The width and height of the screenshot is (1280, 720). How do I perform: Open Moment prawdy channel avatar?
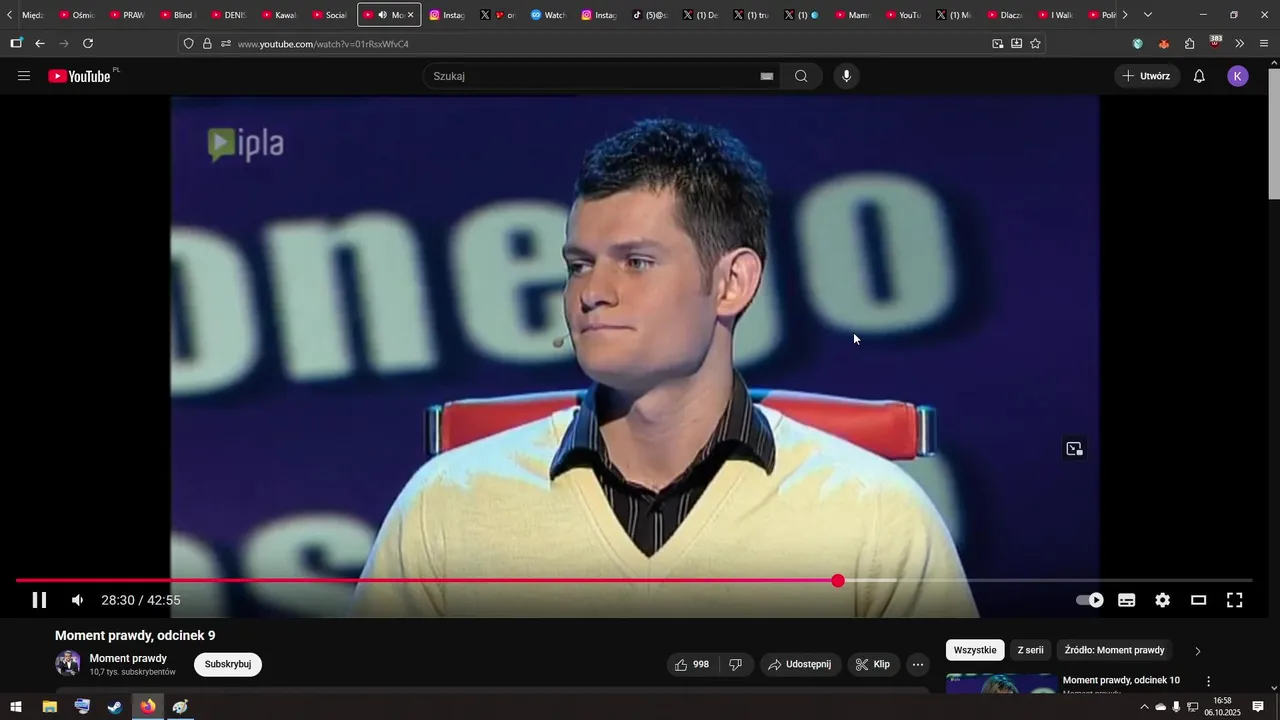click(x=68, y=663)
